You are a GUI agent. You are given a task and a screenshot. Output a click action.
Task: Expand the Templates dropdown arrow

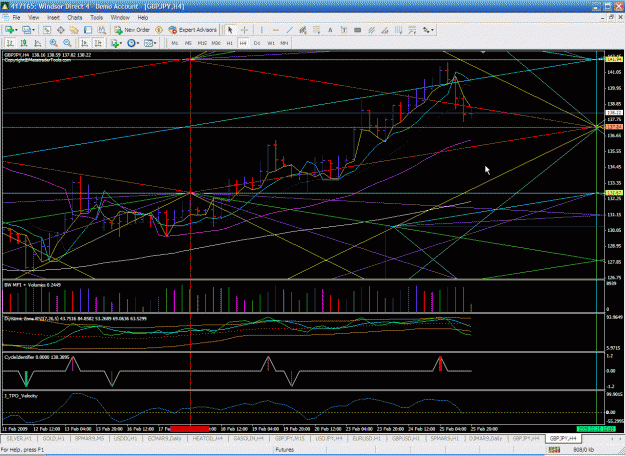155,43
